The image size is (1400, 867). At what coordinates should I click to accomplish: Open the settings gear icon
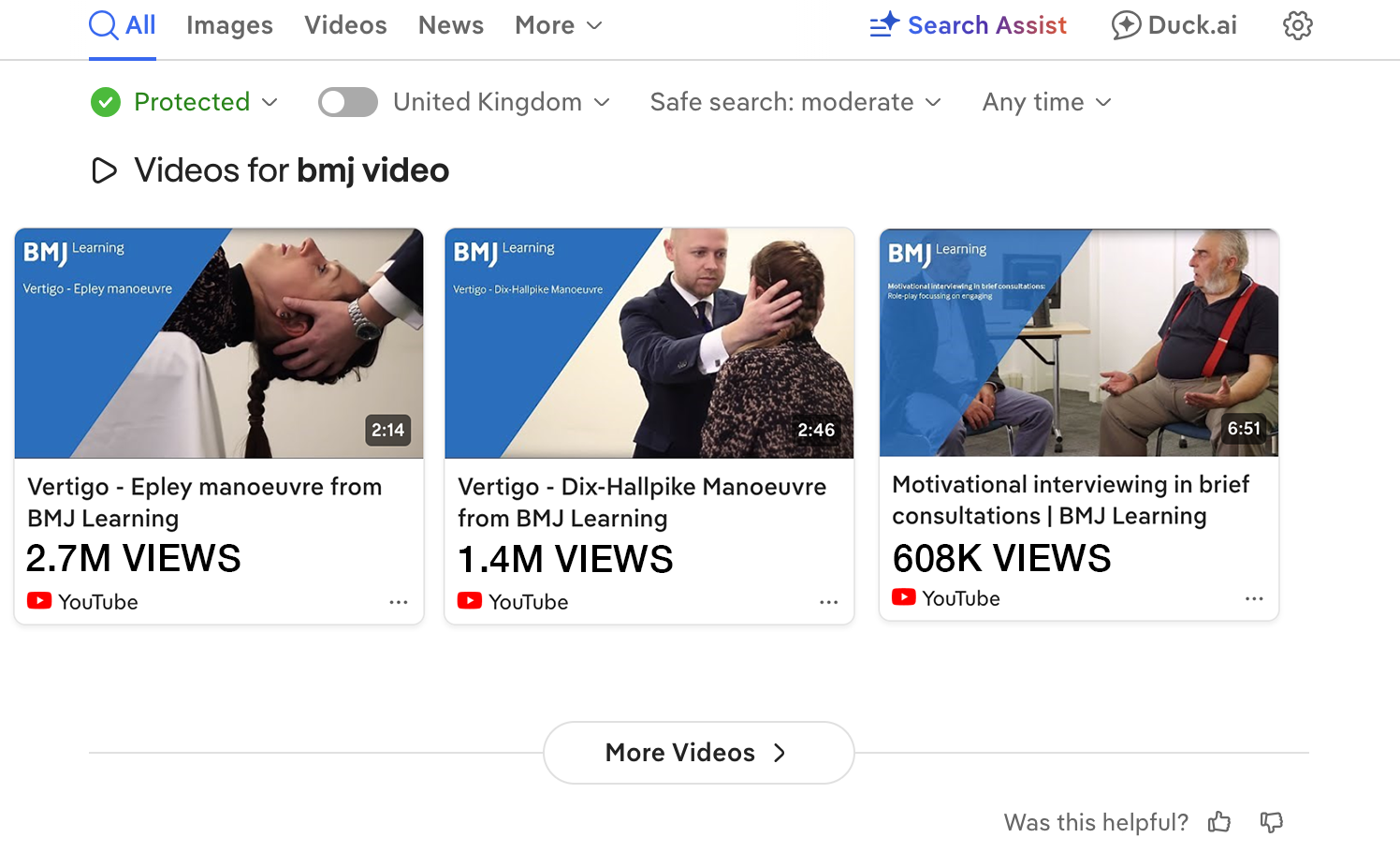click(x=1297, y=25)
